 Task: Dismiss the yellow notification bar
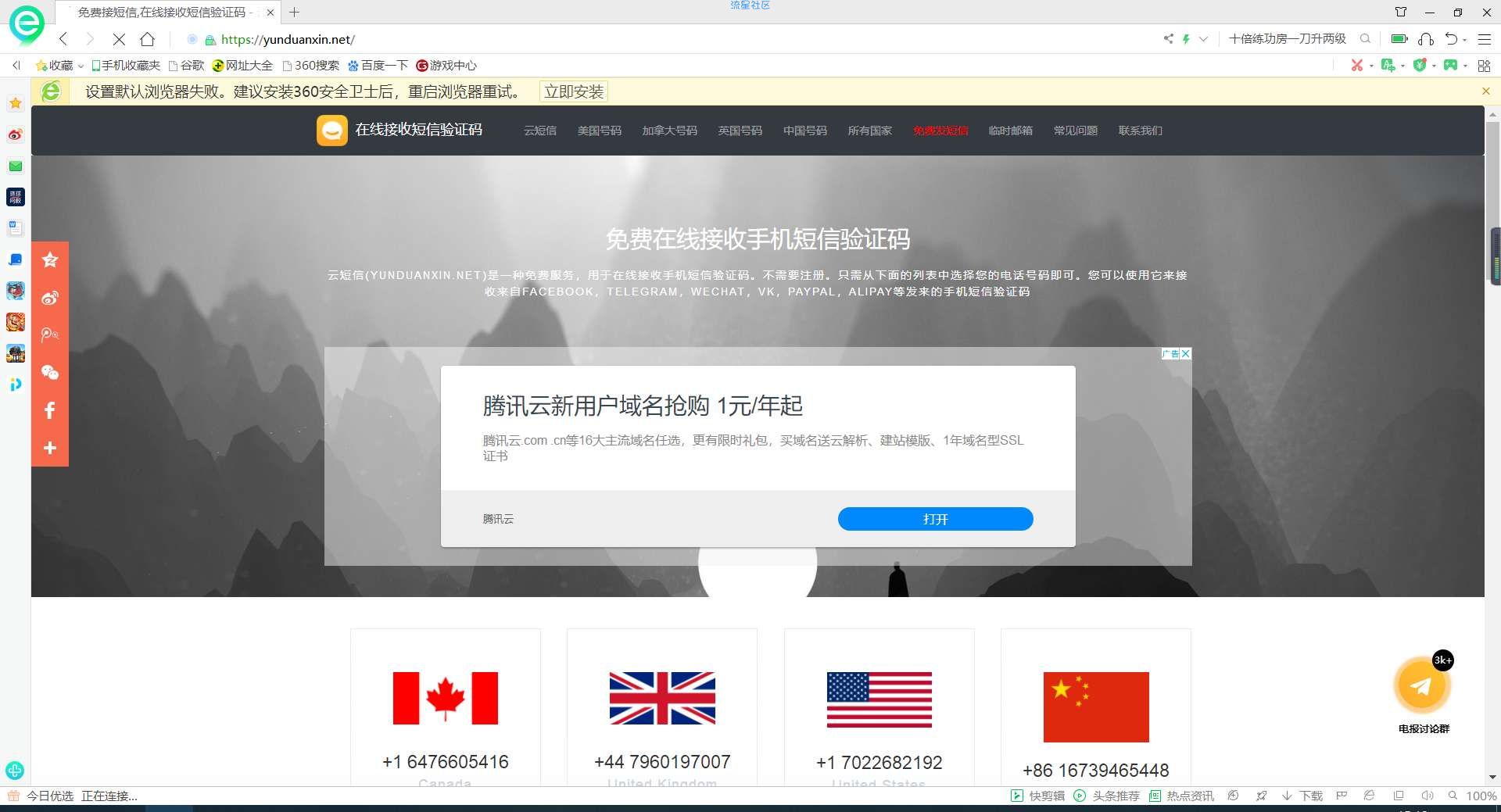[1486, 91]
